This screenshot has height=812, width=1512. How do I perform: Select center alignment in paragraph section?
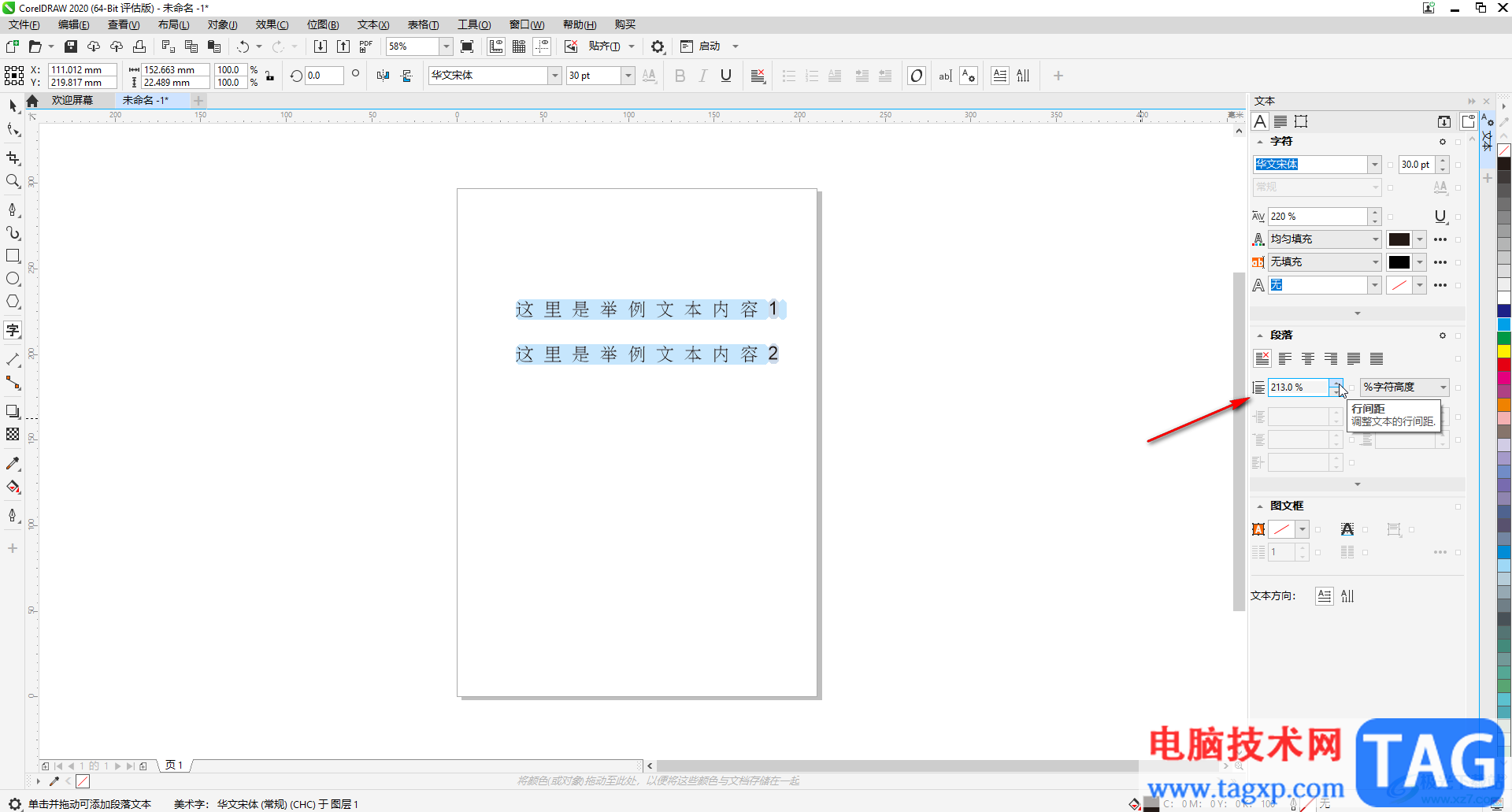1308,359
